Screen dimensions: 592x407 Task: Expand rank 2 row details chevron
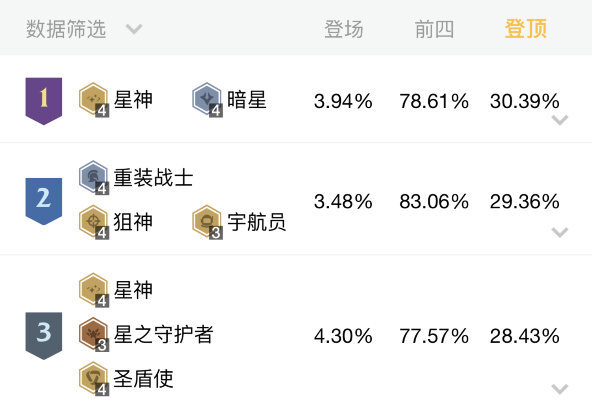[x=560, y=232]
